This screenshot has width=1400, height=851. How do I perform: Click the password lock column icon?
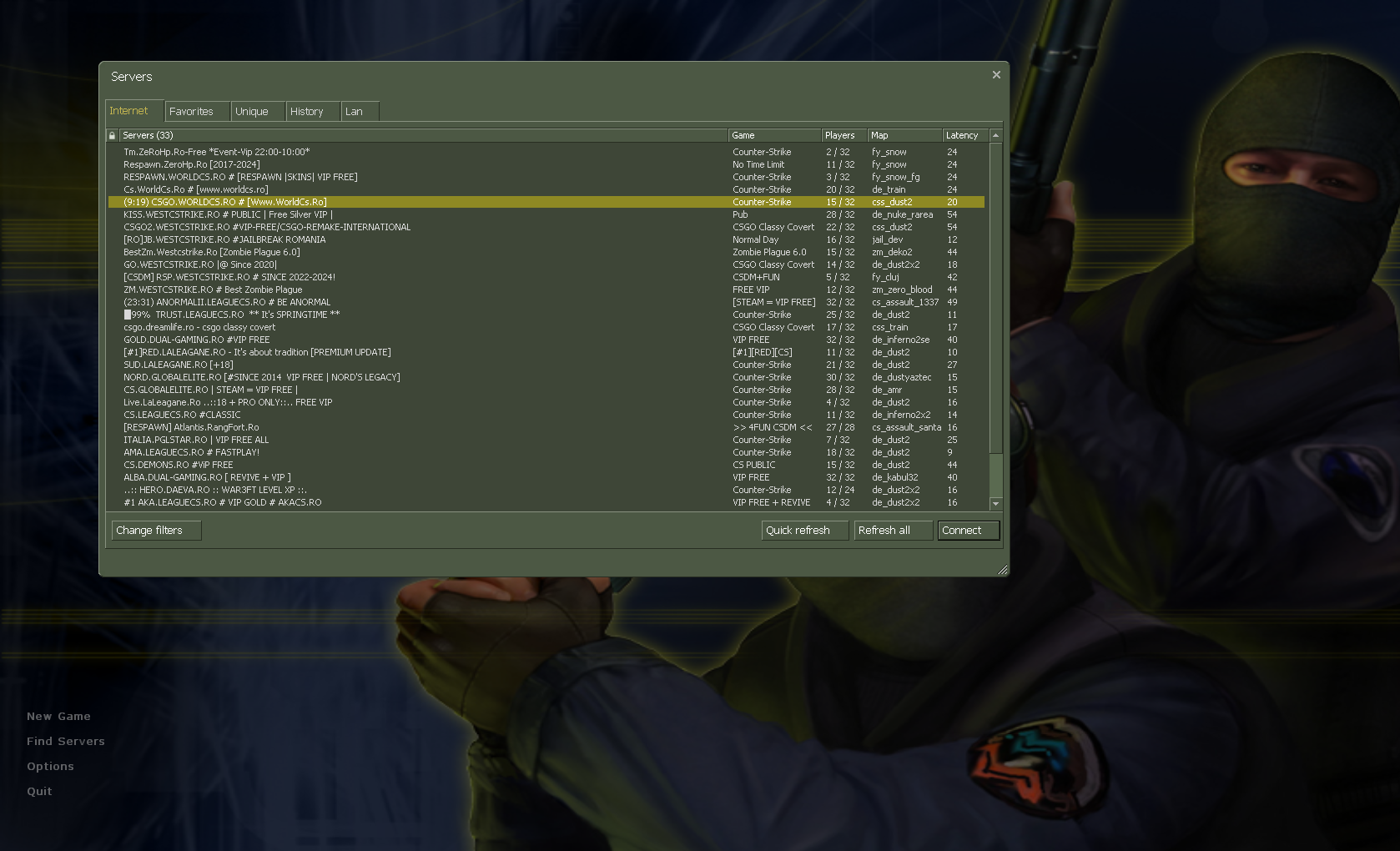click(x=112, y=135)
